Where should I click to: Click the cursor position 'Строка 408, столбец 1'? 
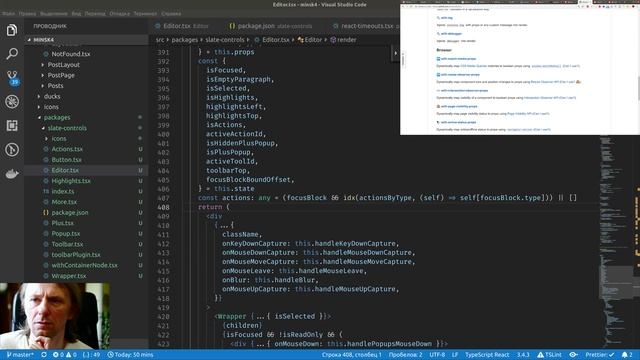tap(351, 355)
